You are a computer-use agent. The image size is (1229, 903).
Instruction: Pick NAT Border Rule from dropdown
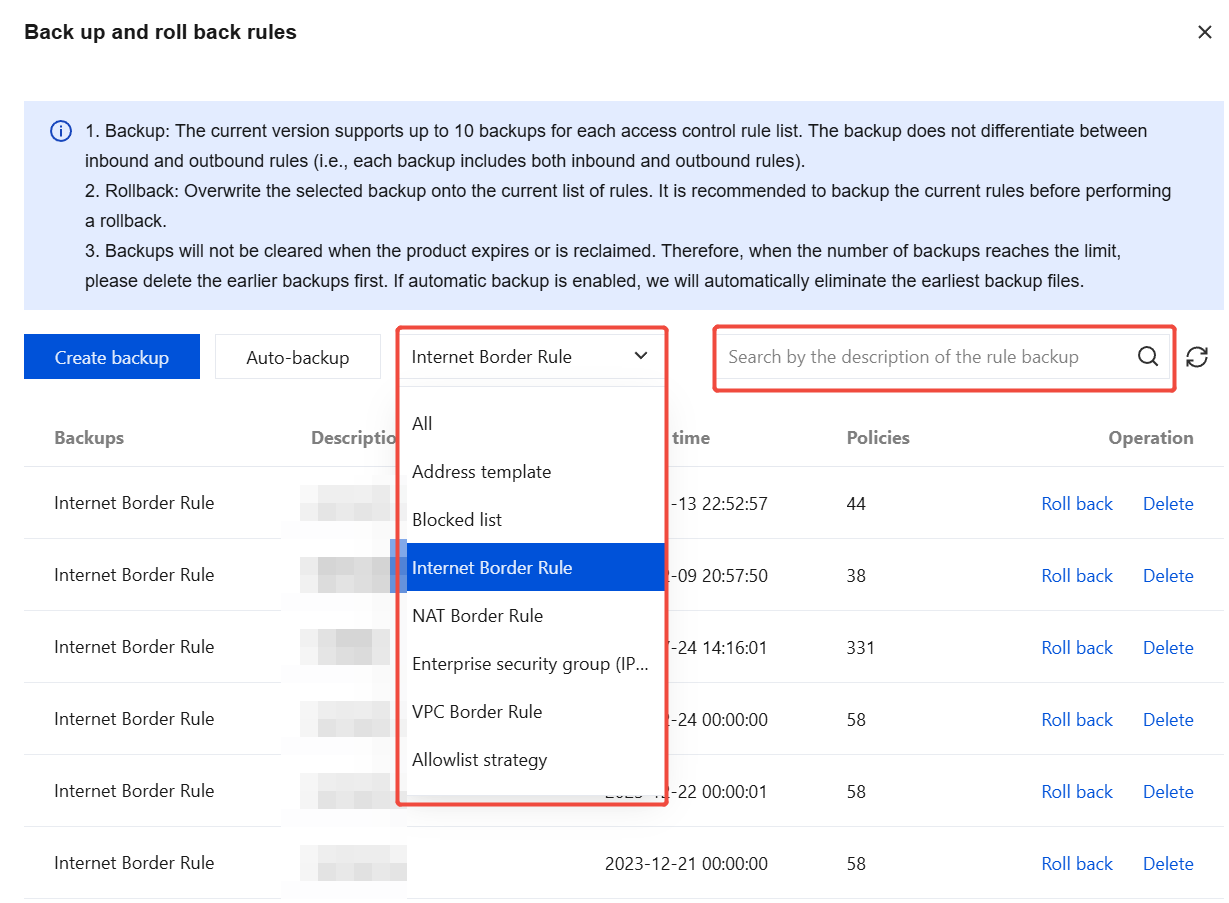[477, 616]
